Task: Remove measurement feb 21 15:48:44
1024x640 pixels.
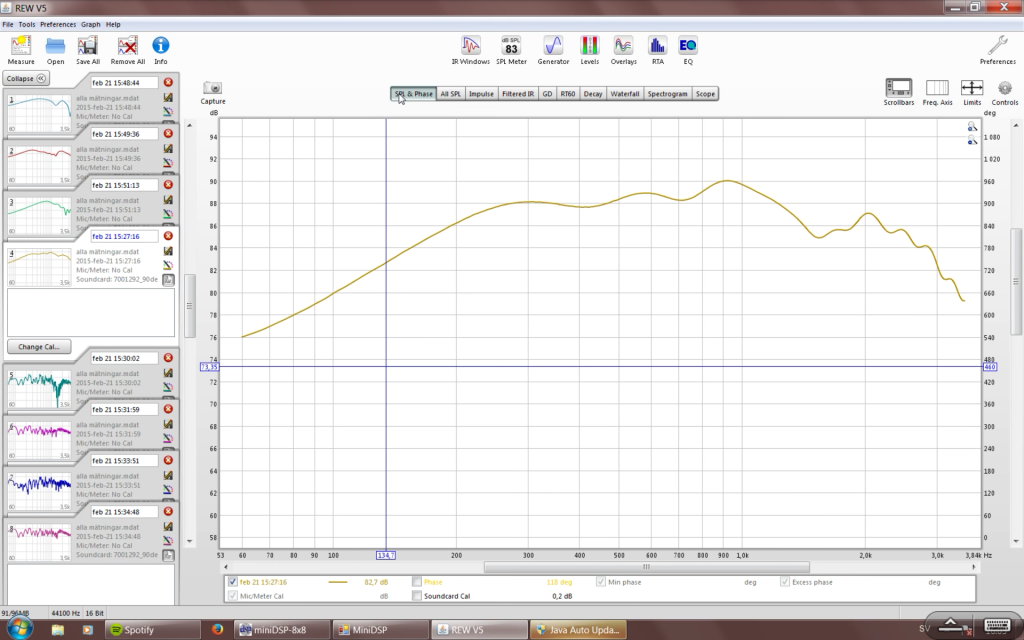Action: point(168,82)
